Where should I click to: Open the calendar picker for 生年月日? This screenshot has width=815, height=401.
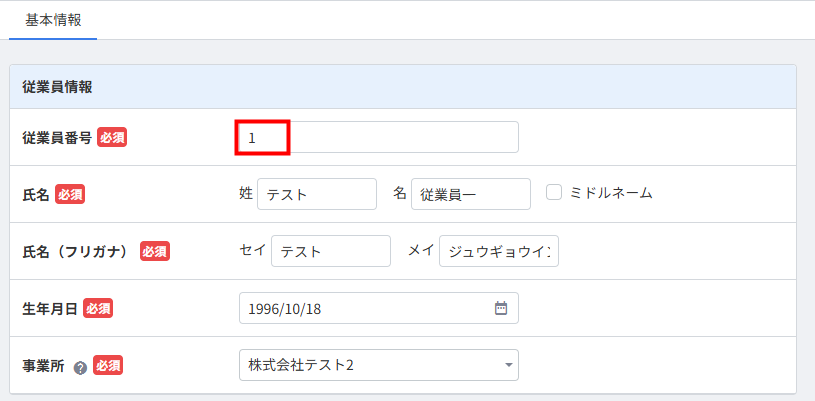[501, 308]
